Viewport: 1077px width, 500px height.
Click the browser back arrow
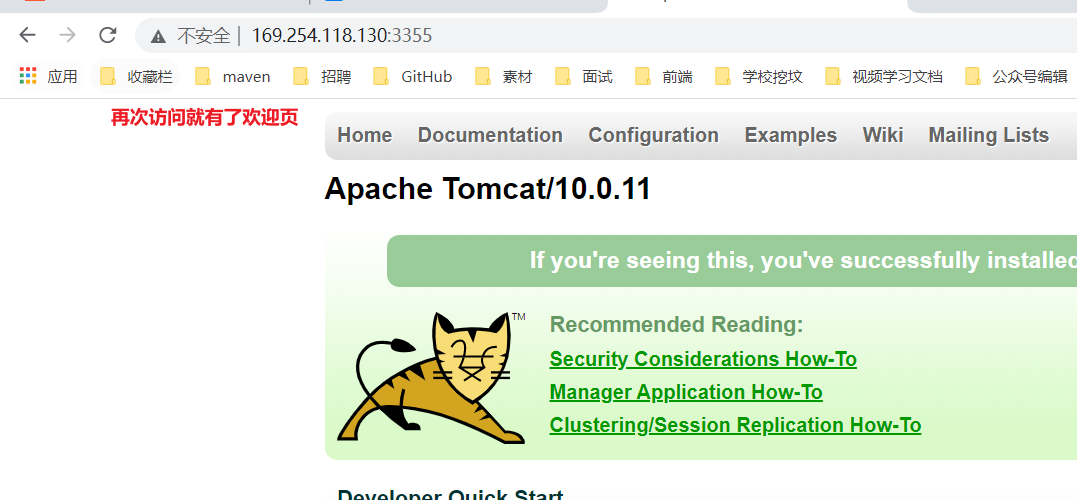point(27,35)
